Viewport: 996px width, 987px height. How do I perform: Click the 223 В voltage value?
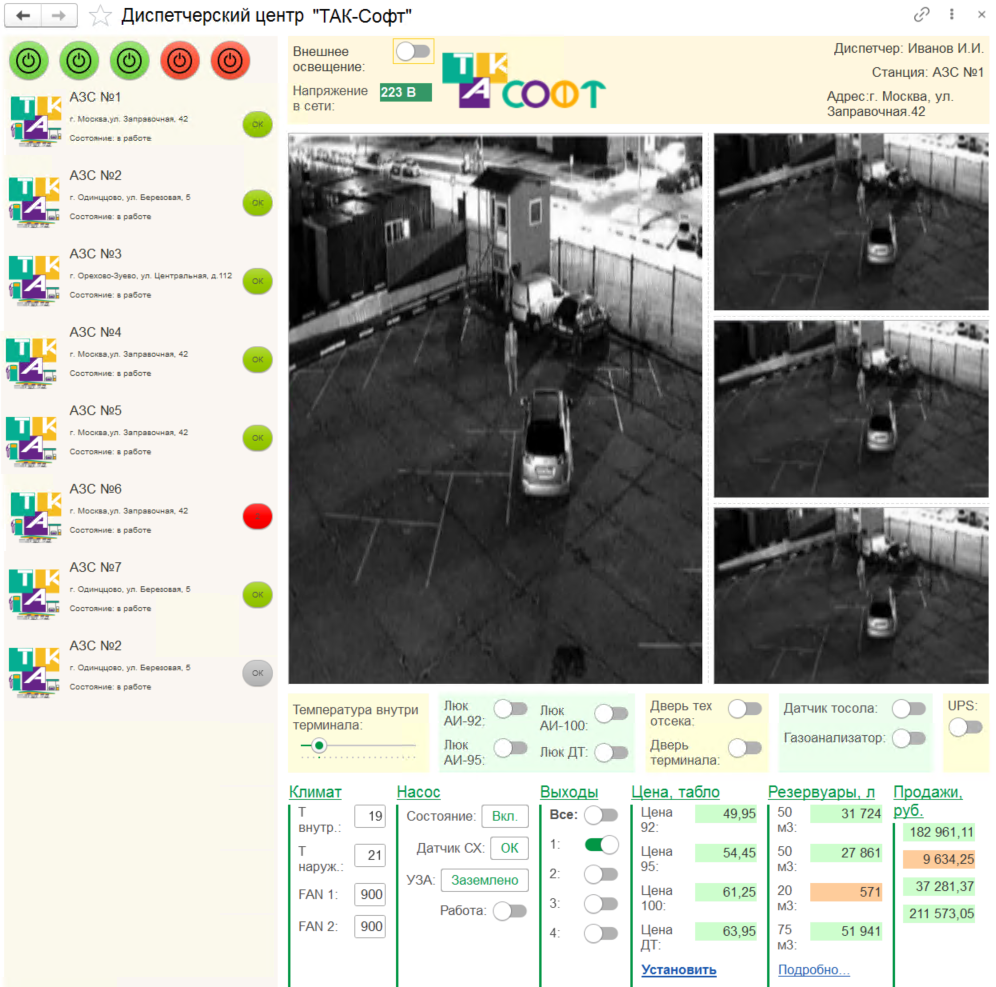[405, 92]
